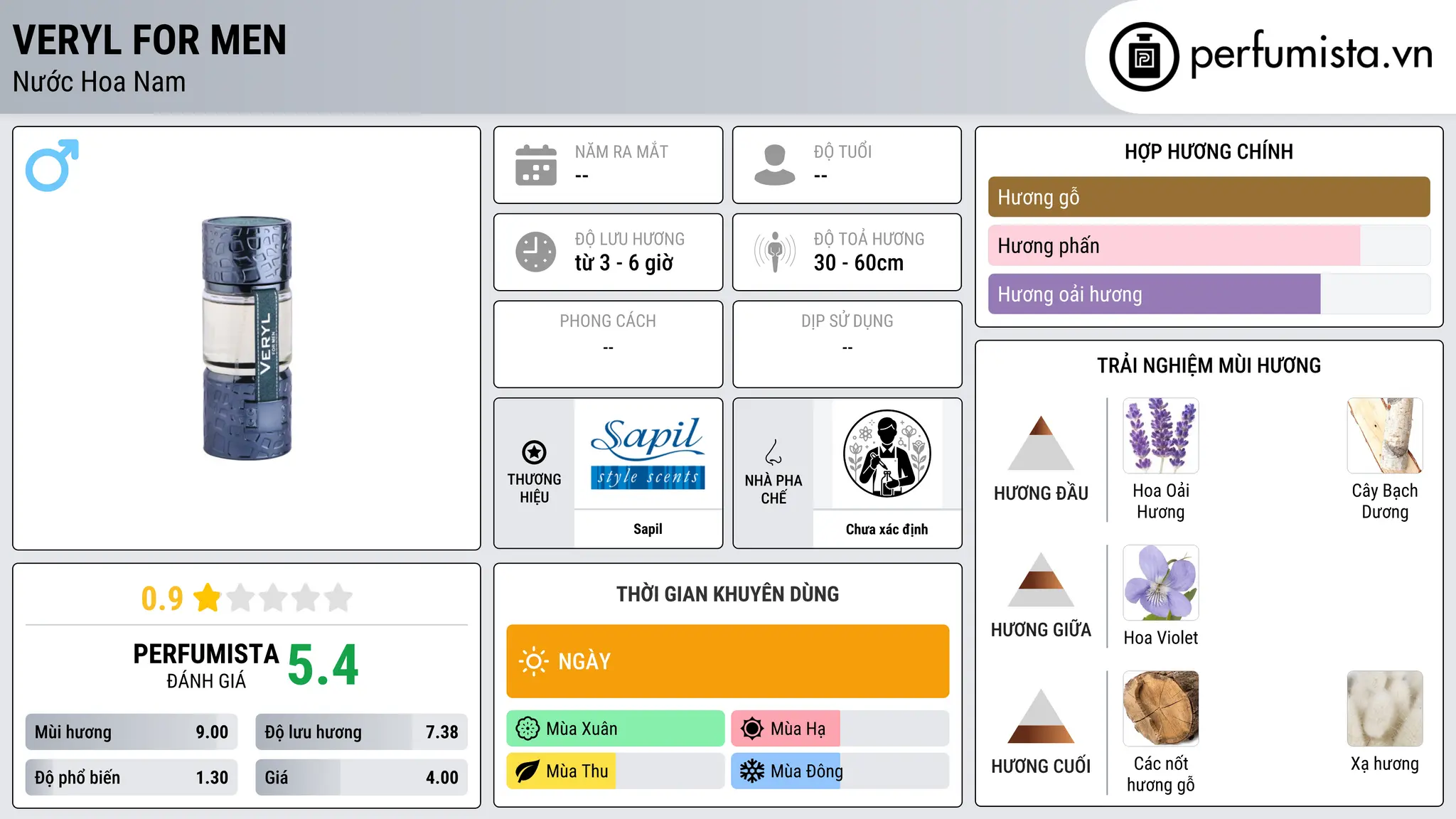
Task: Click the Độ lưu hương 7.38 score bar
Action: pyautogui.click(x=361, y=732)
